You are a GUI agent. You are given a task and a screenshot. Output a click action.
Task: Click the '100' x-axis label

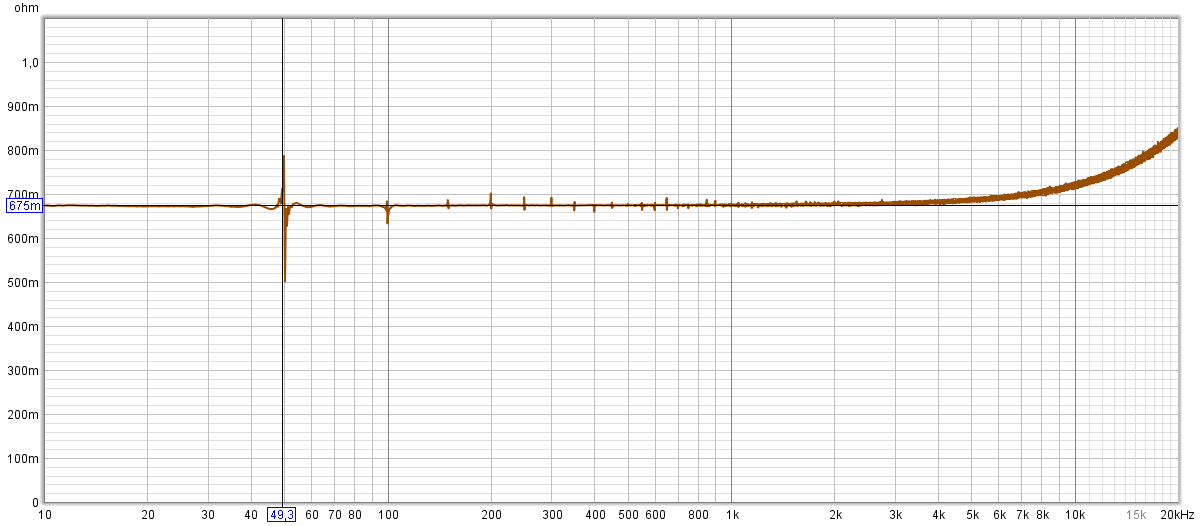tap(388, 515)
